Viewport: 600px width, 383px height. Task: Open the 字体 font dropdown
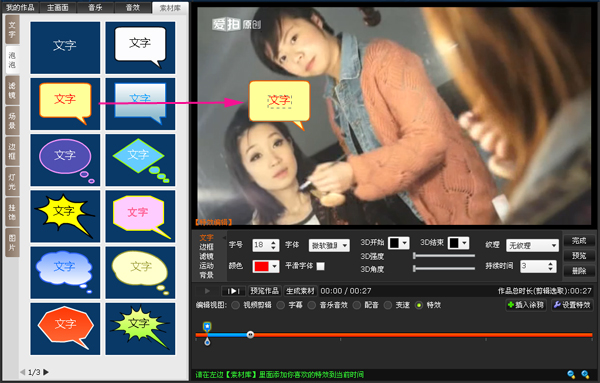coord(329,245)
